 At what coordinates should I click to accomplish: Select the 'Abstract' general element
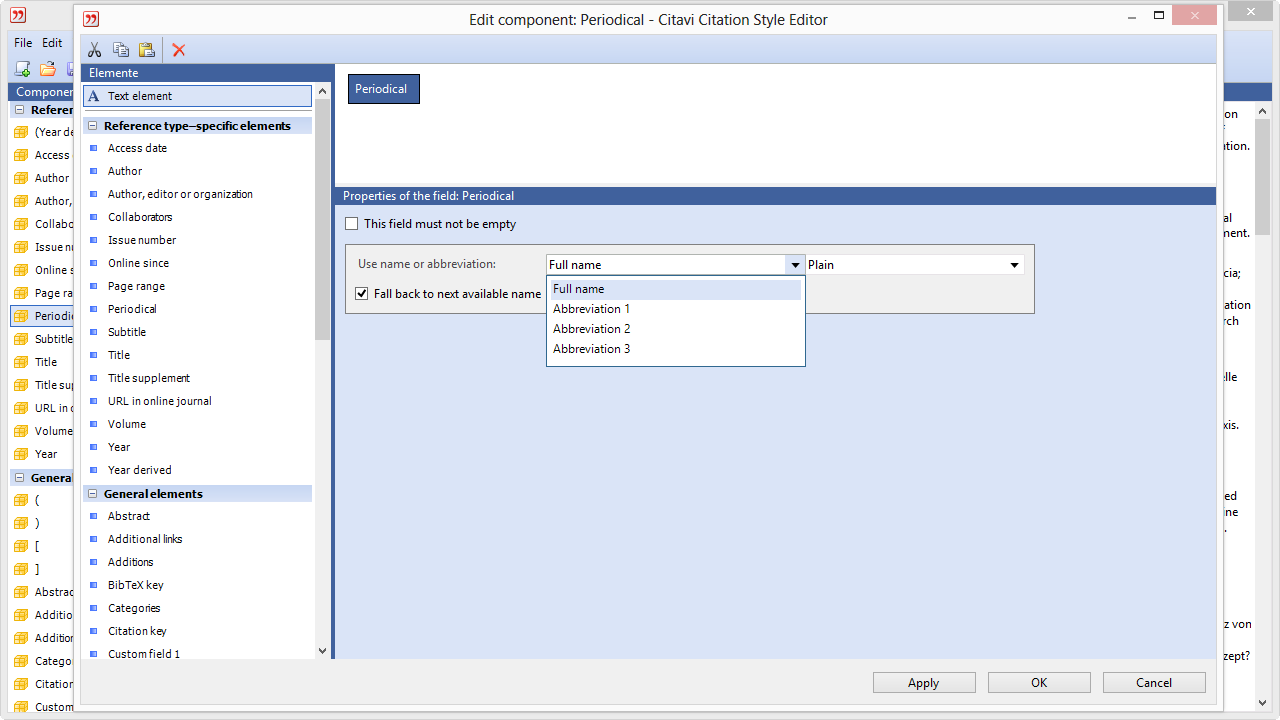pyautogui.click(x=129, y=516)
